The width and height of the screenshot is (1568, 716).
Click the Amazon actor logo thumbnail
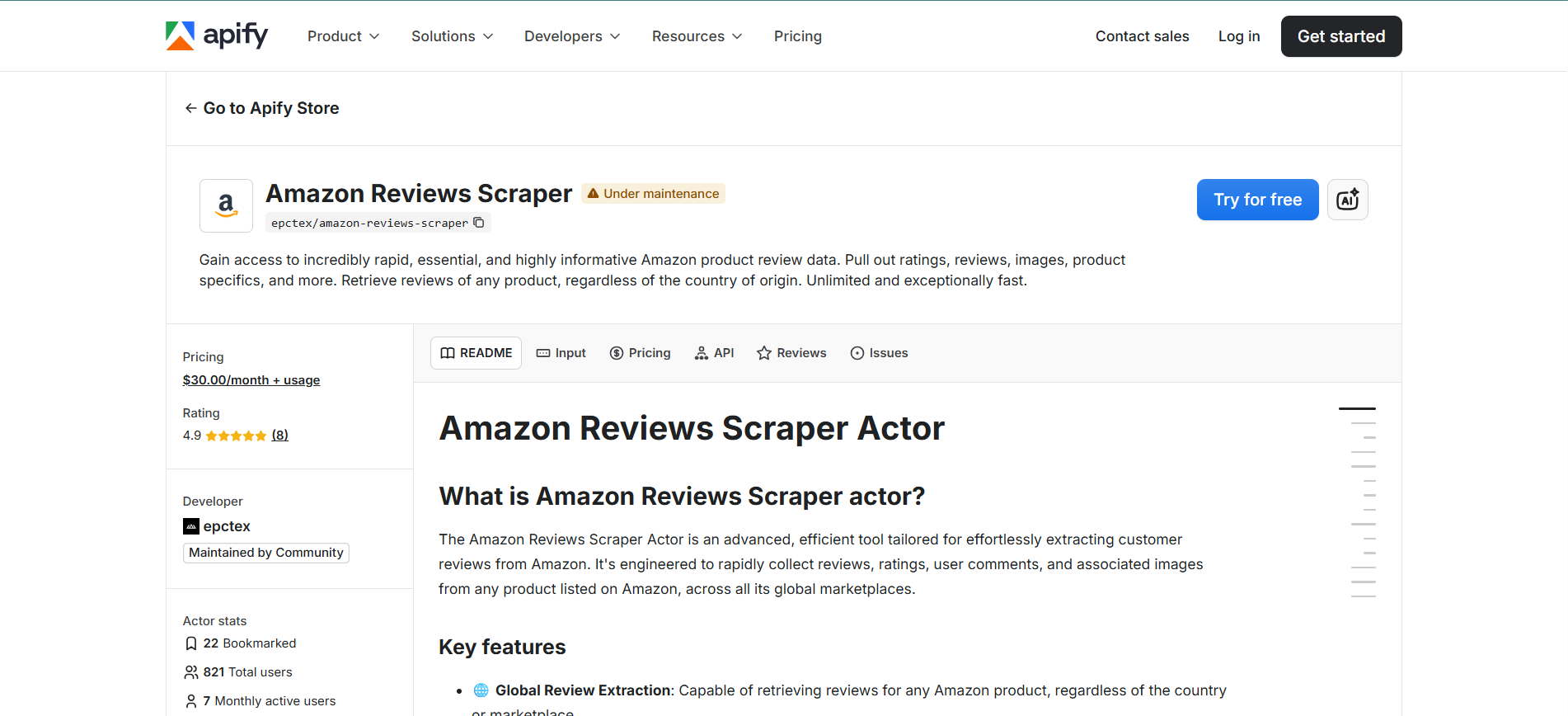click(x=226, y=205)
